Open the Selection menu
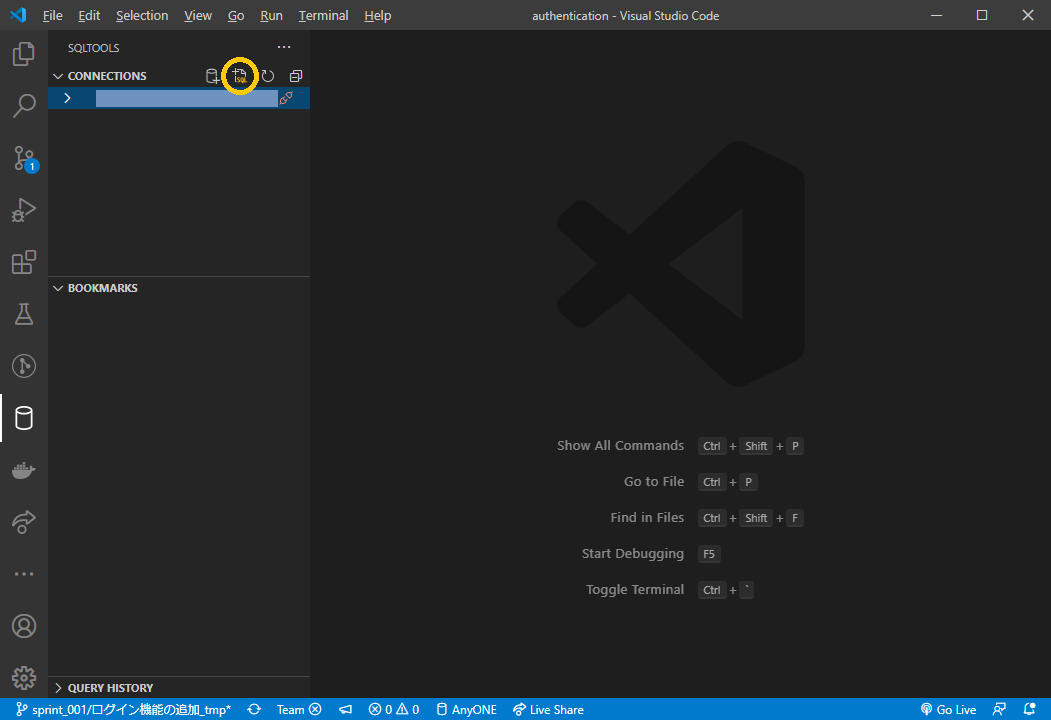The height and width of the screenshot is (720, 1051). pyautogui.click(x=141, y=15)
